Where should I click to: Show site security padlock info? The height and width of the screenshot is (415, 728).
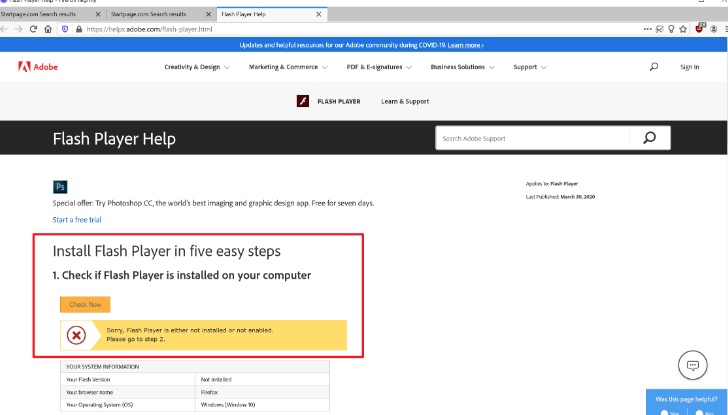79,29
